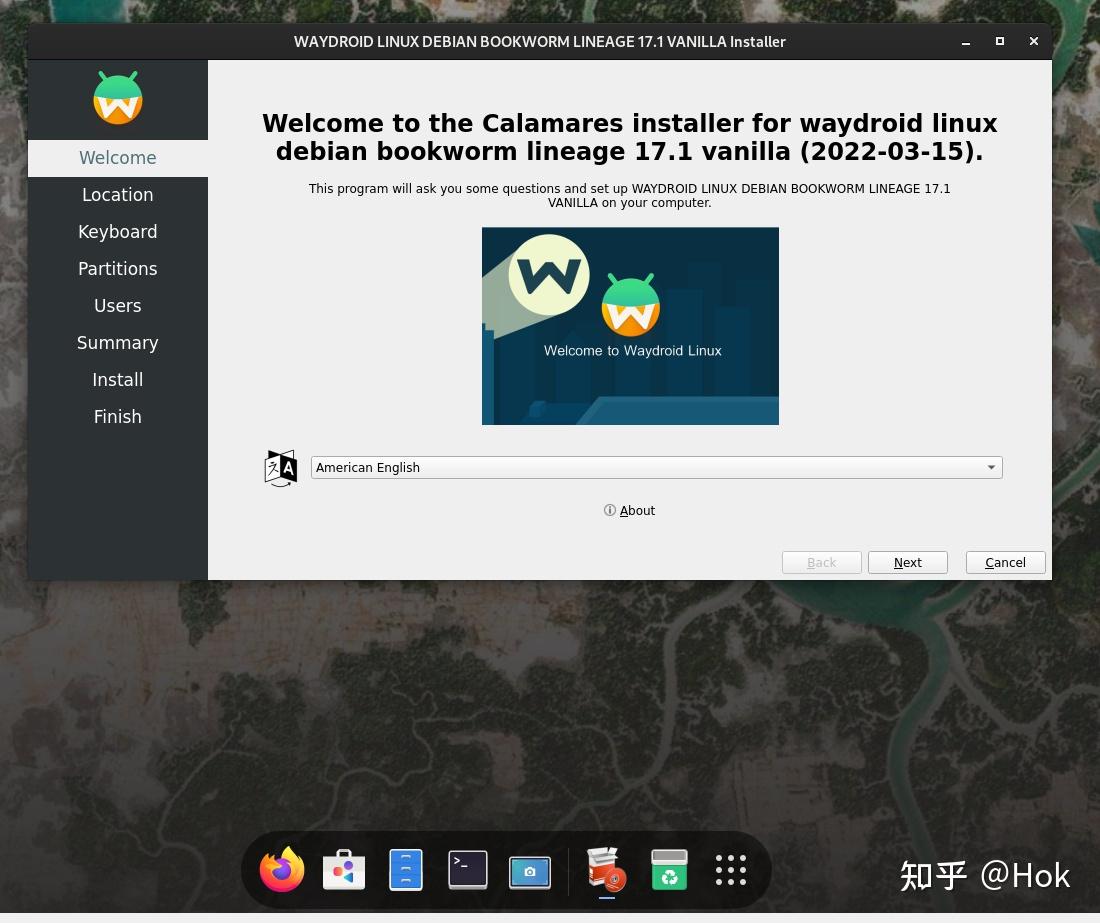1100x923 pixels.
Task: Open the Users step in the sidebar
Action: click(117, 305)
